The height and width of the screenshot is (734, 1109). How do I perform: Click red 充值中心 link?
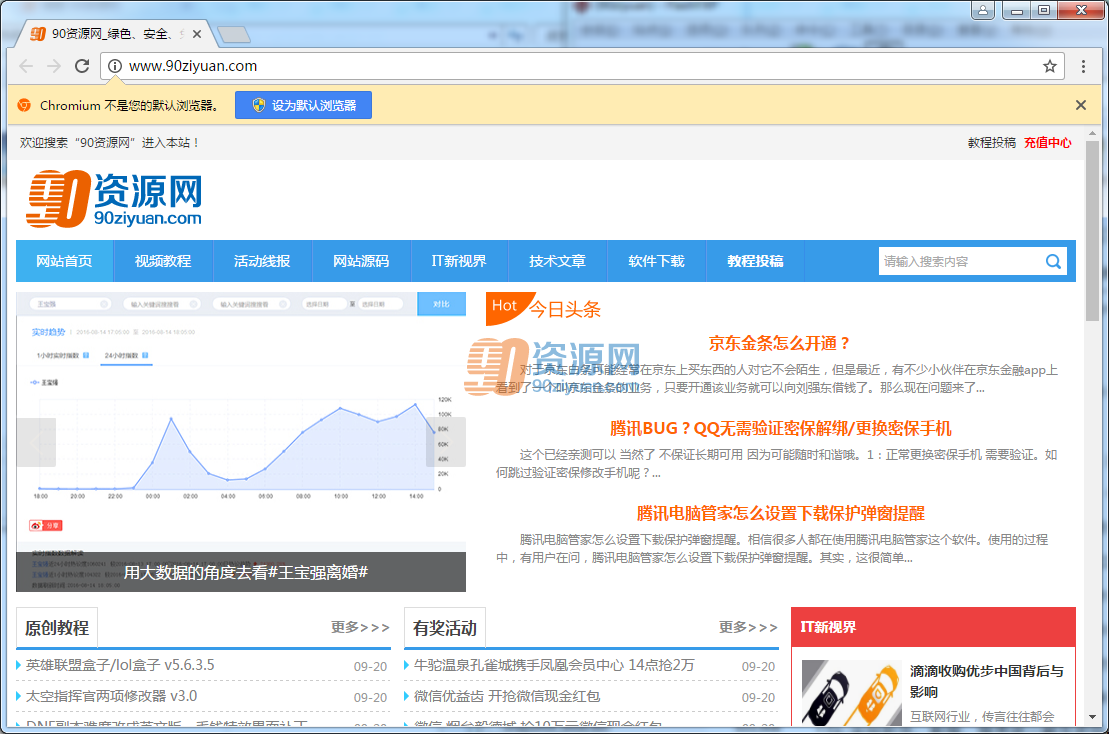pyautogui.click(x=1047, y=143)
